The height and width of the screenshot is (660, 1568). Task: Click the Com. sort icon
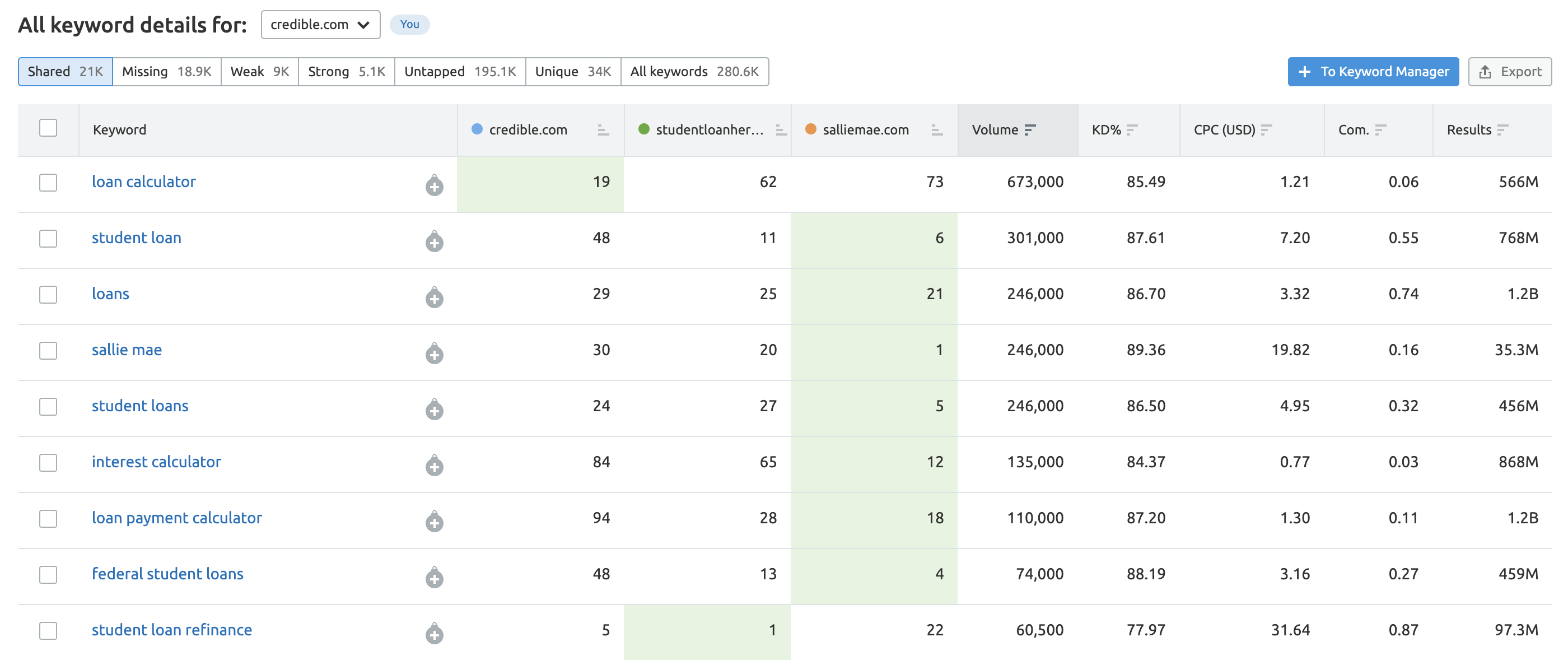pos(1380,129)
